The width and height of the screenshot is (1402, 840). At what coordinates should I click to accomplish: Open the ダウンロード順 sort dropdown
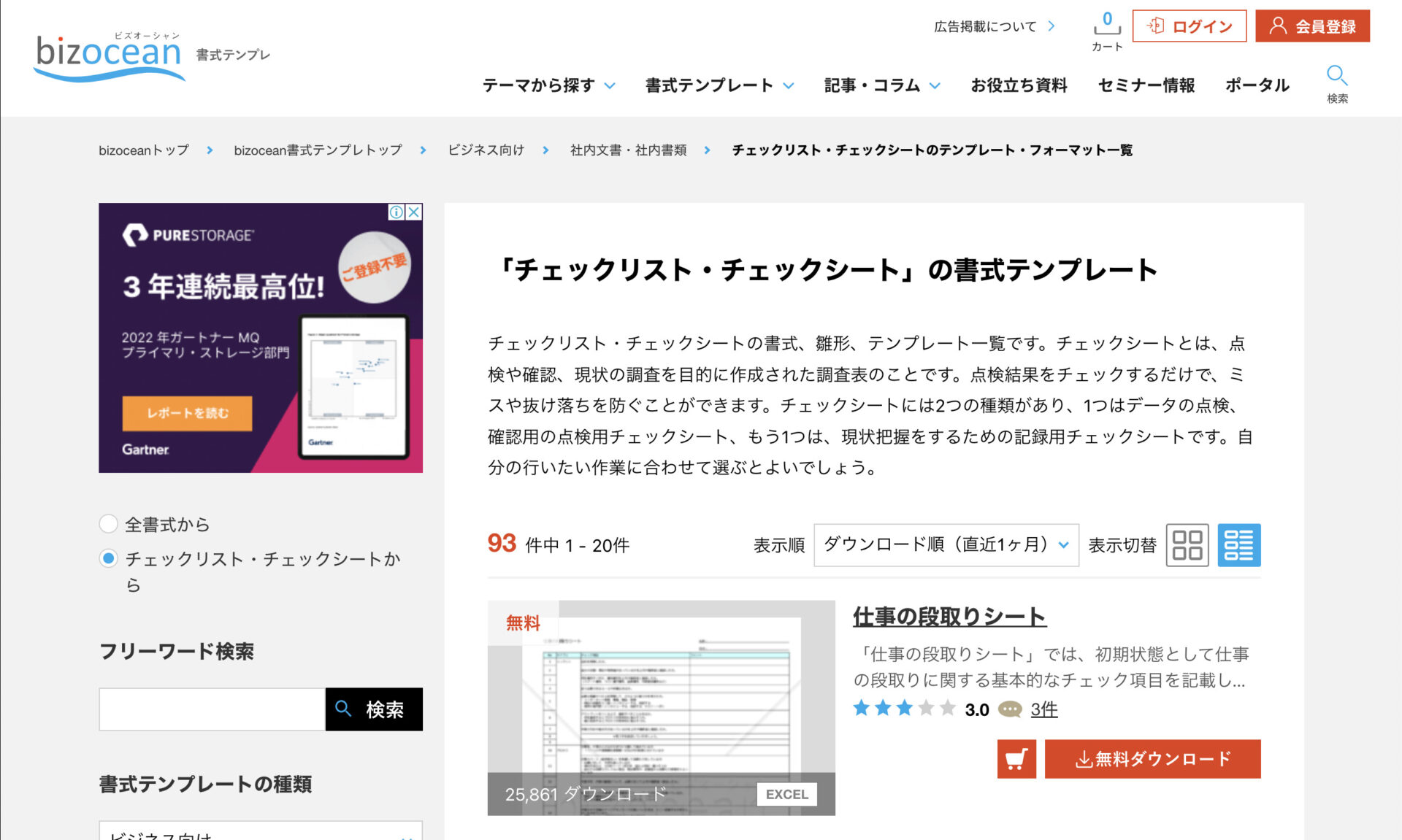tap(946, 544)
